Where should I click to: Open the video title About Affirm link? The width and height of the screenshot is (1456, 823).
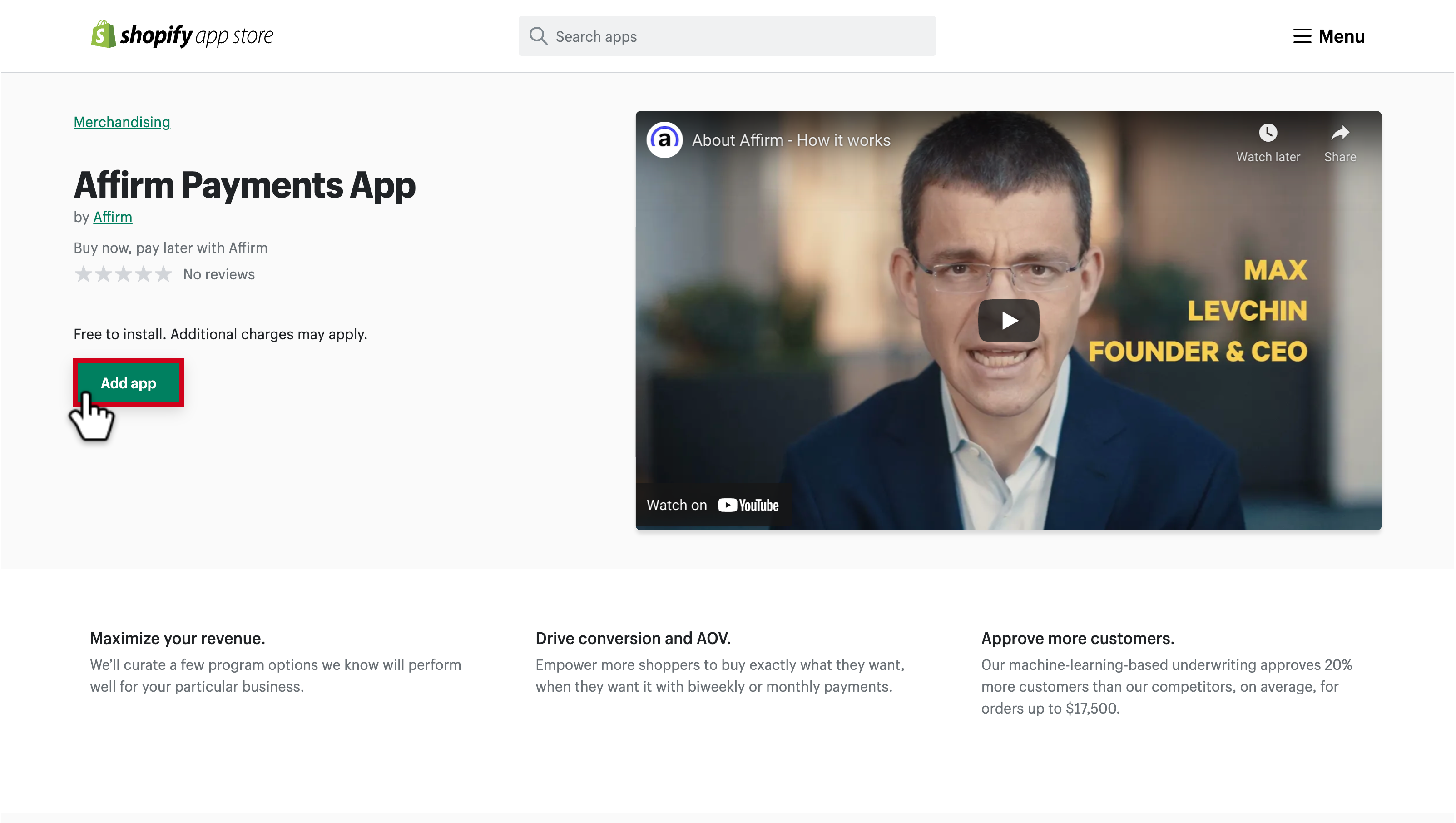[x=791, y=140]
